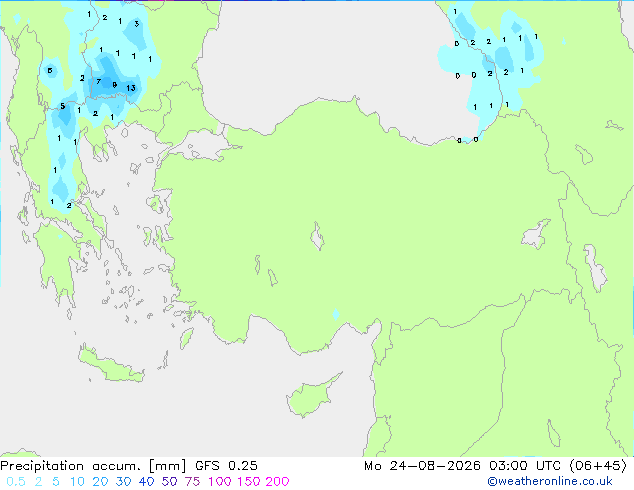Select the 75 legend value
Viewport: 634px width, 490px height.
click(192, 482)
